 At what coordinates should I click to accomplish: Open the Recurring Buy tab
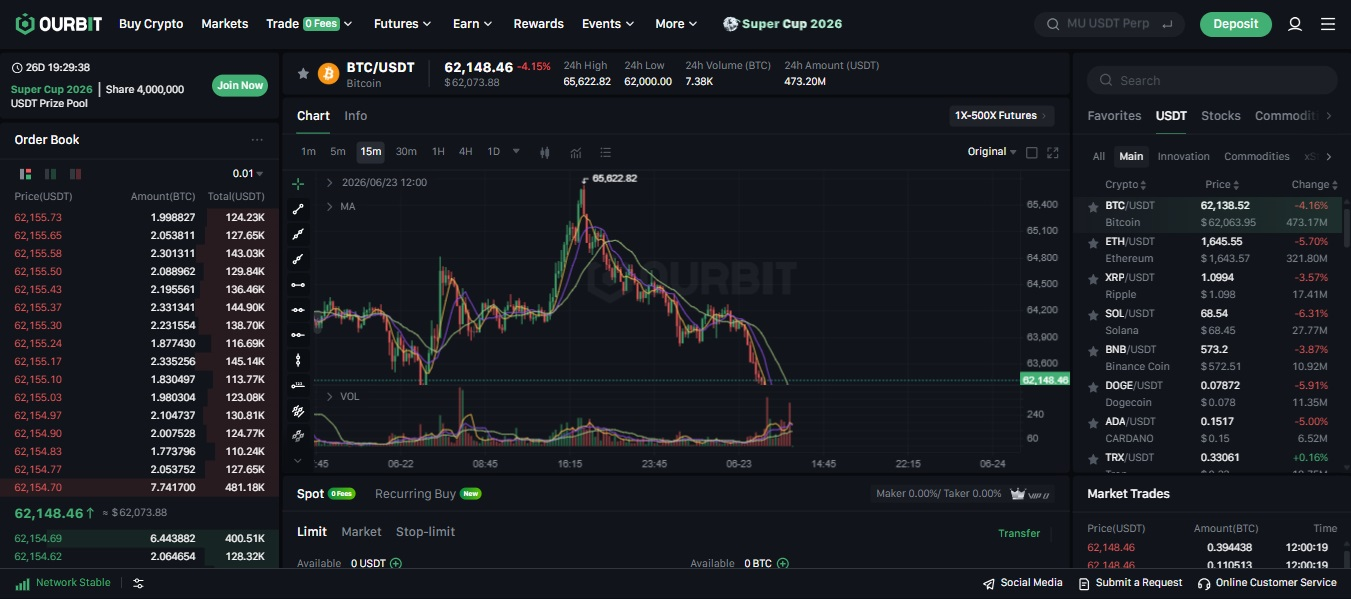coord(427,494)
